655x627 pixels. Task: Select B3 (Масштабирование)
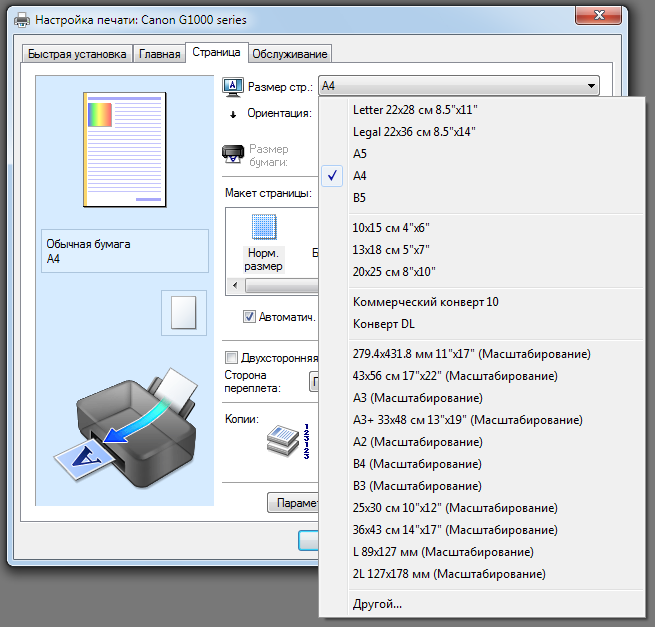tap(482, 486)
